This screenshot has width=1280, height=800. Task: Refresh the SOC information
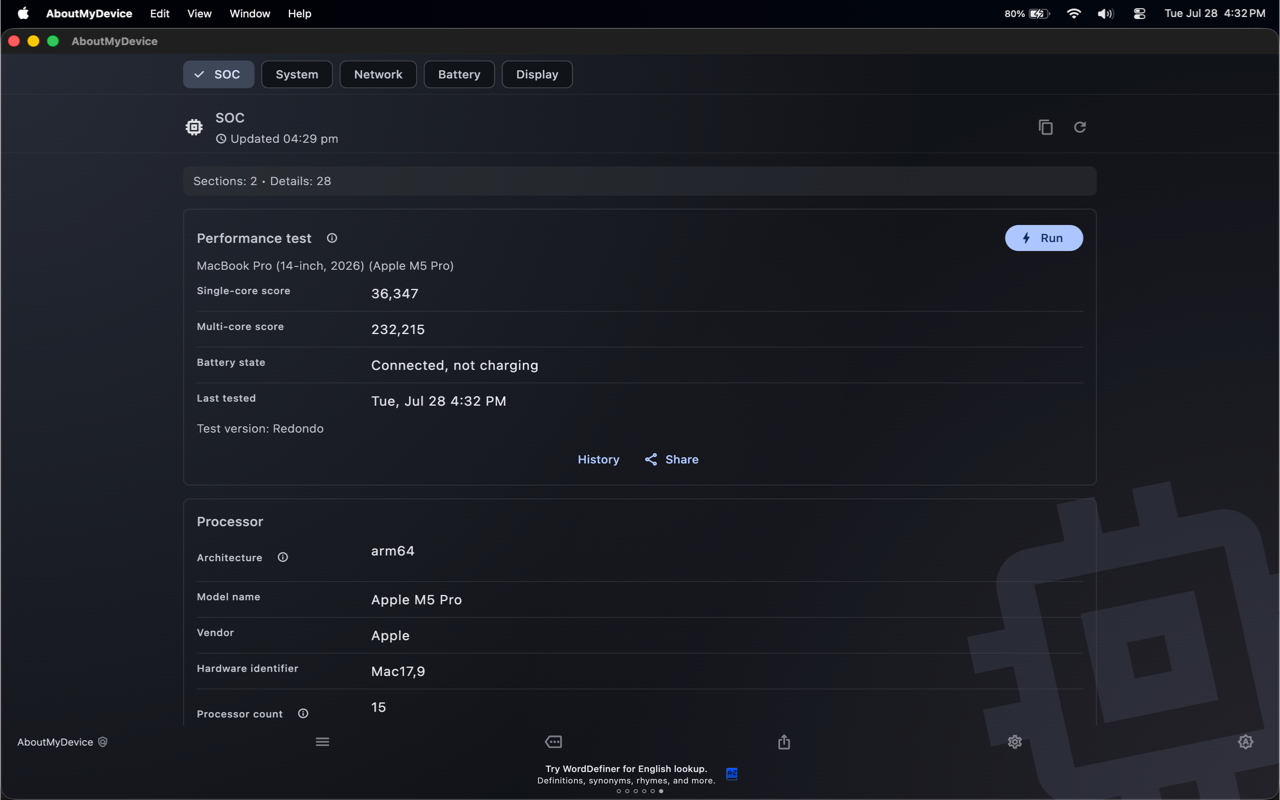coord(1080,127)
